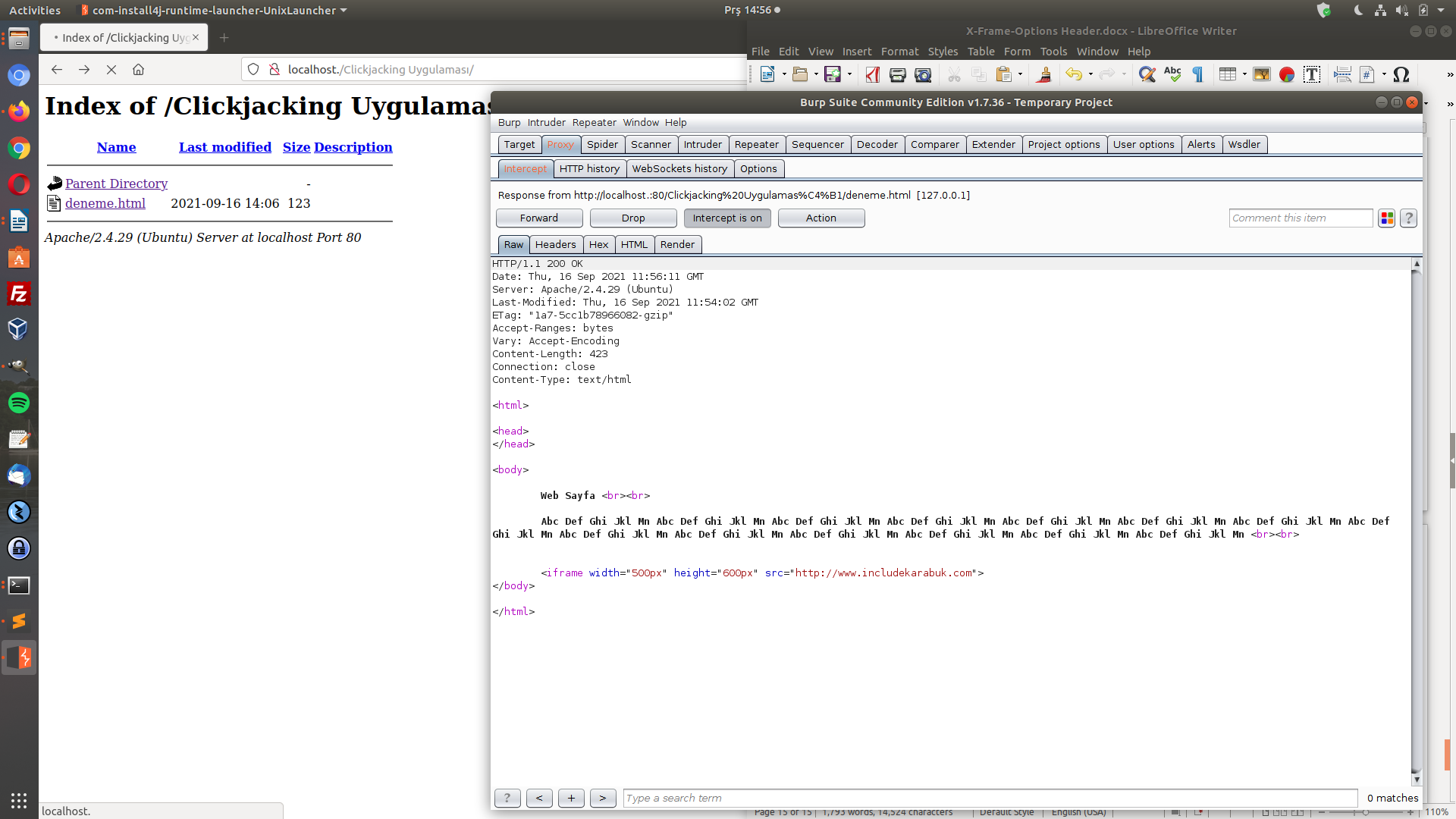The height and width of the screenshot is (819, 1456).
Task: Export as PDF icon in Writer
Action: pyautogui.click(x=873, y=74)
